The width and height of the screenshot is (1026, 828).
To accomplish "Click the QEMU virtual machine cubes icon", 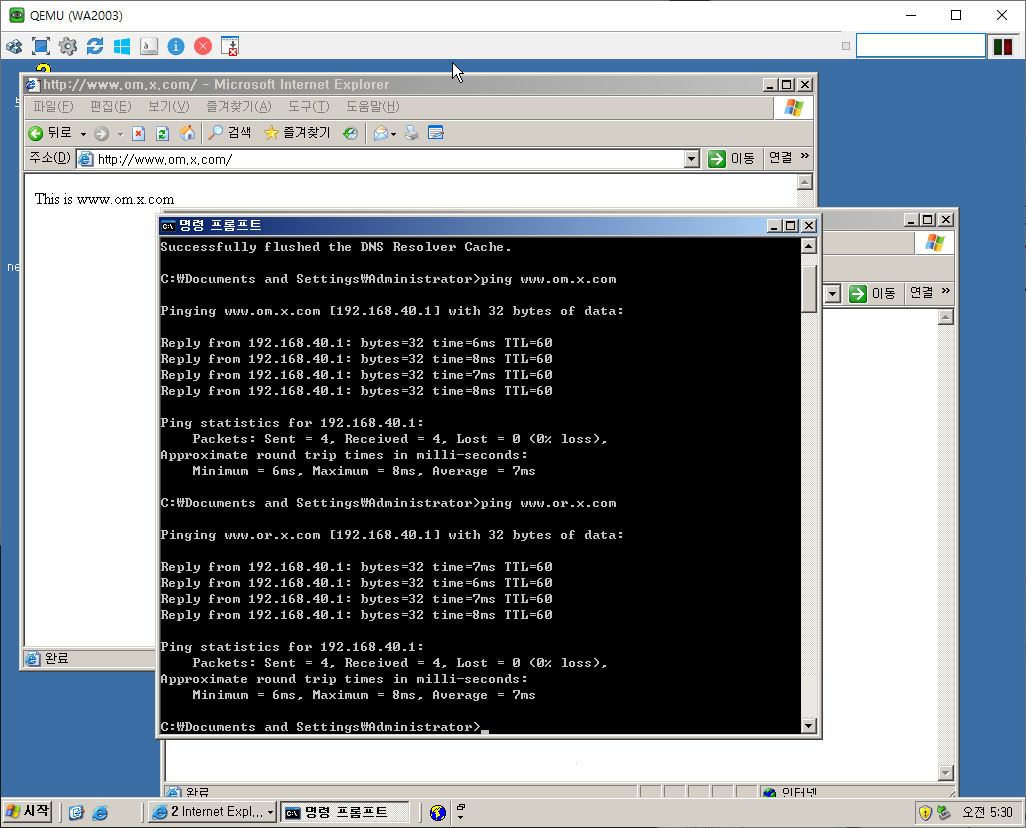I will coord(14,46).
